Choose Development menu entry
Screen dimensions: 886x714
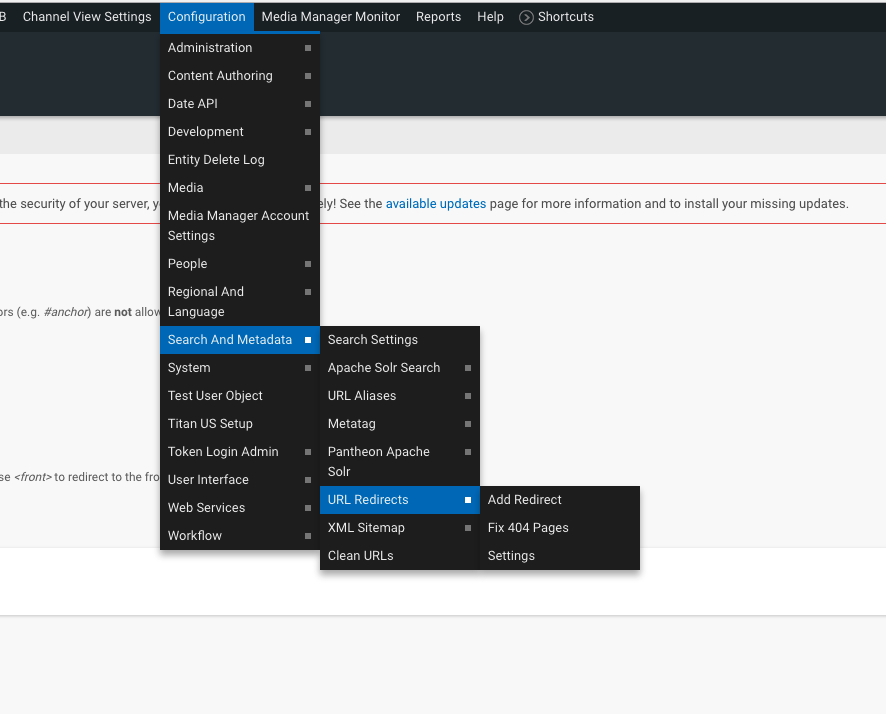(x=240, y=132)
